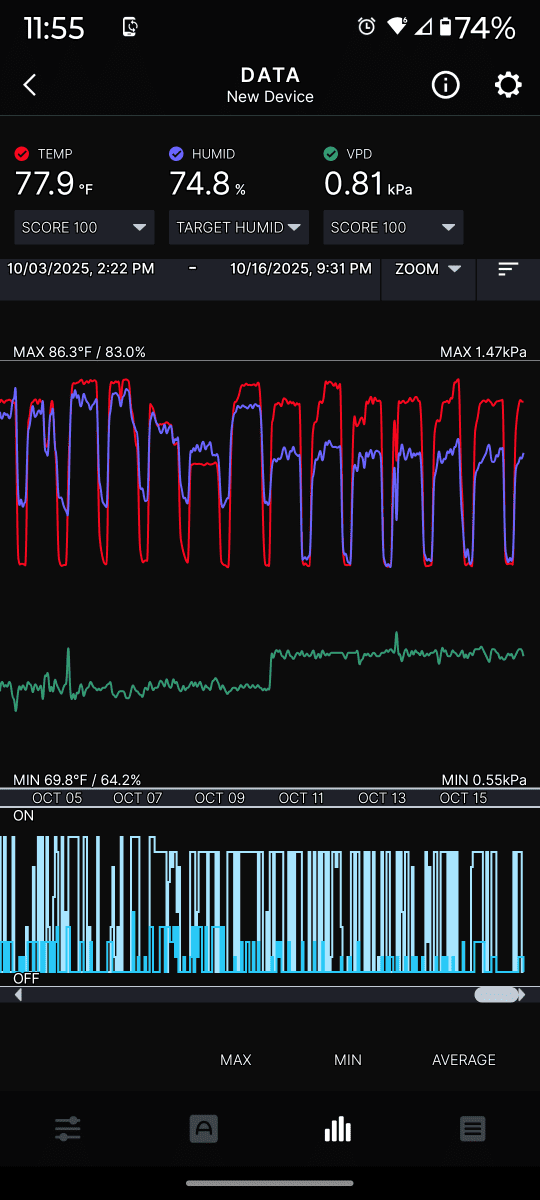Tap the start date 10/03/2025, 2:22 PM
The width and height of the screenshot is (540, 1200).
click(x=81, y=268)
